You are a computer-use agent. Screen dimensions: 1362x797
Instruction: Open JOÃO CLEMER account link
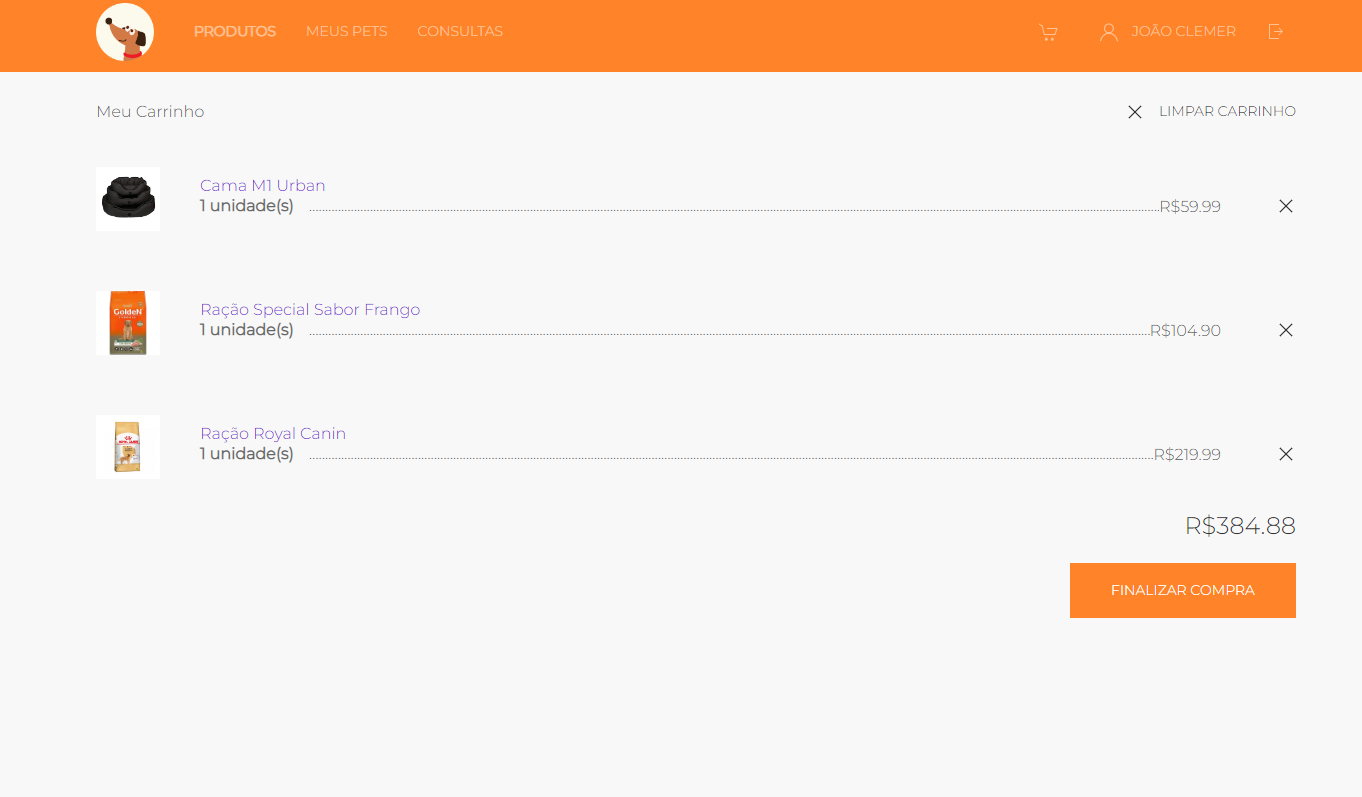click(x=1184, y=31)
